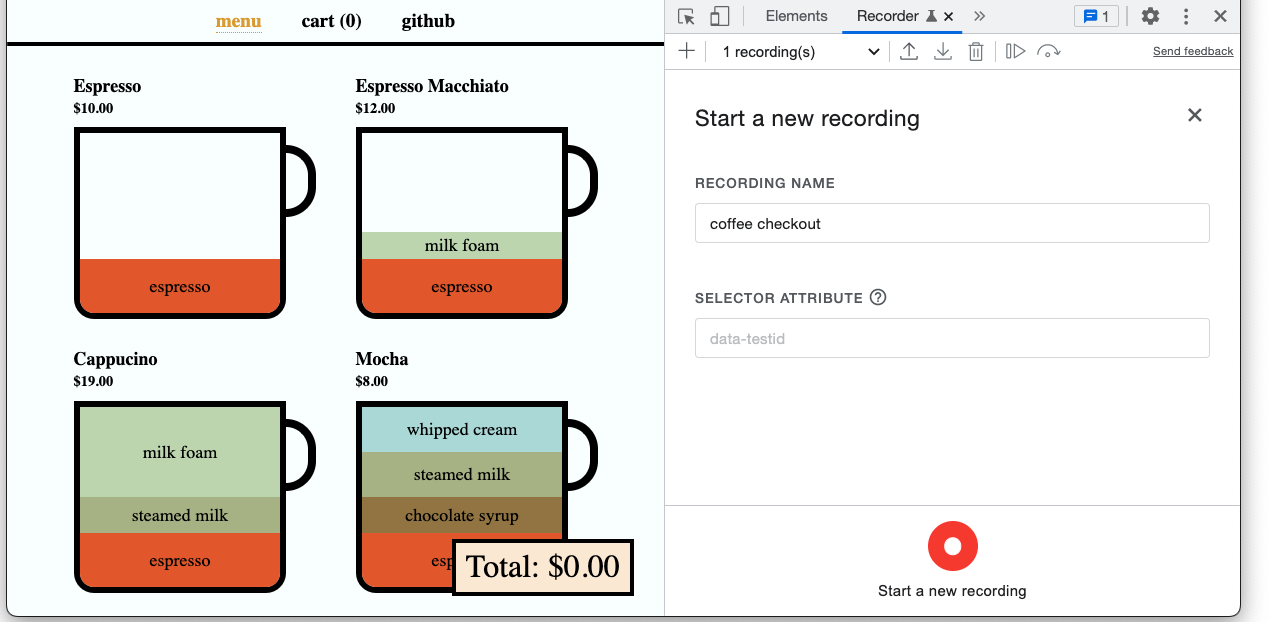Close the Recorder tab
The image size is (1269, 622).
pos(949,16)
